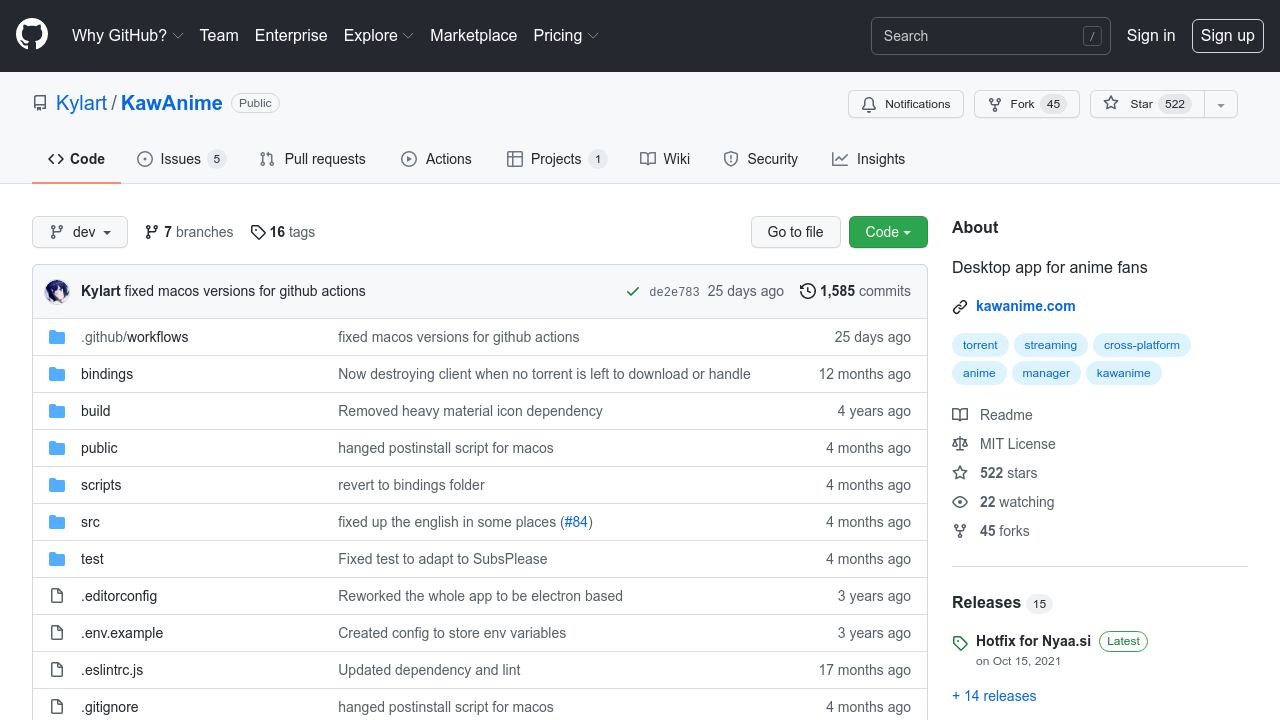
Task: Click the tag icon next to 16 tags
Action: tap(258, 232)
